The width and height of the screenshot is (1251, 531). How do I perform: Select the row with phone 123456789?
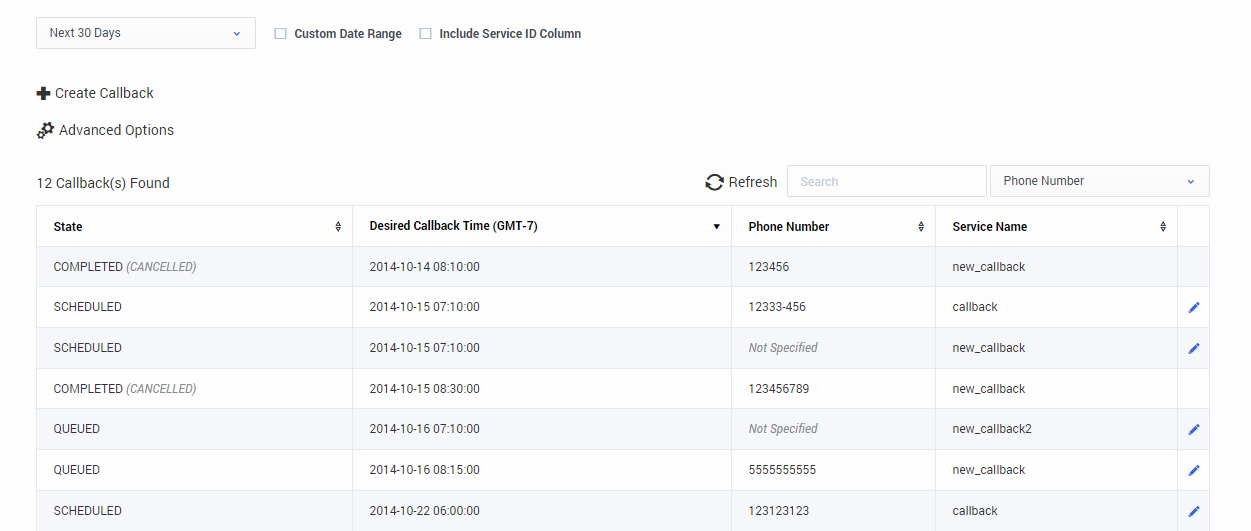pyautogui.click(x=778, y=389)
